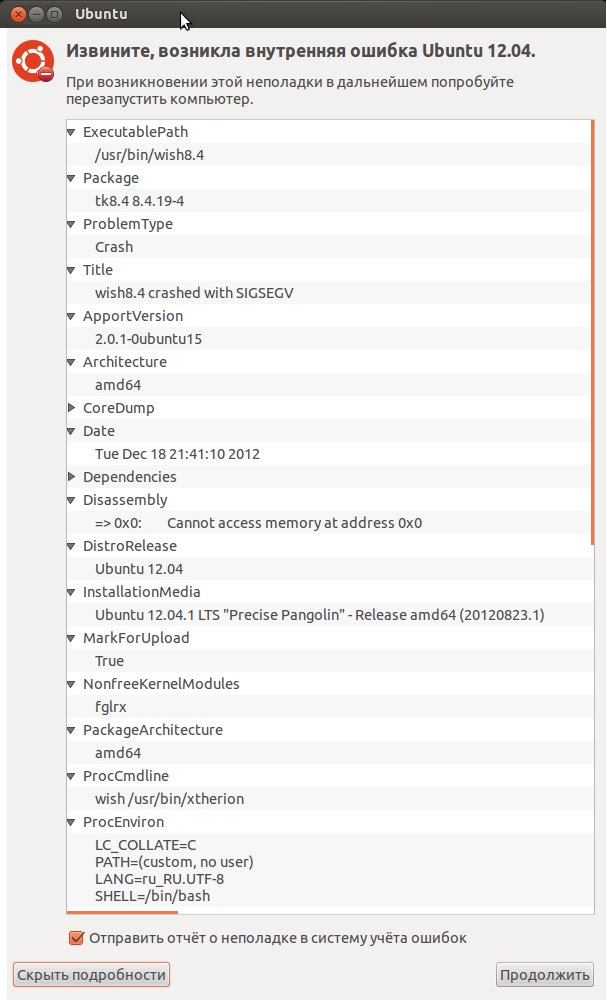Image resolution: width=607 pixels, height=1000 pixels.
Task: Click the Скрыть подробности button
Action: tap(91, 974)
